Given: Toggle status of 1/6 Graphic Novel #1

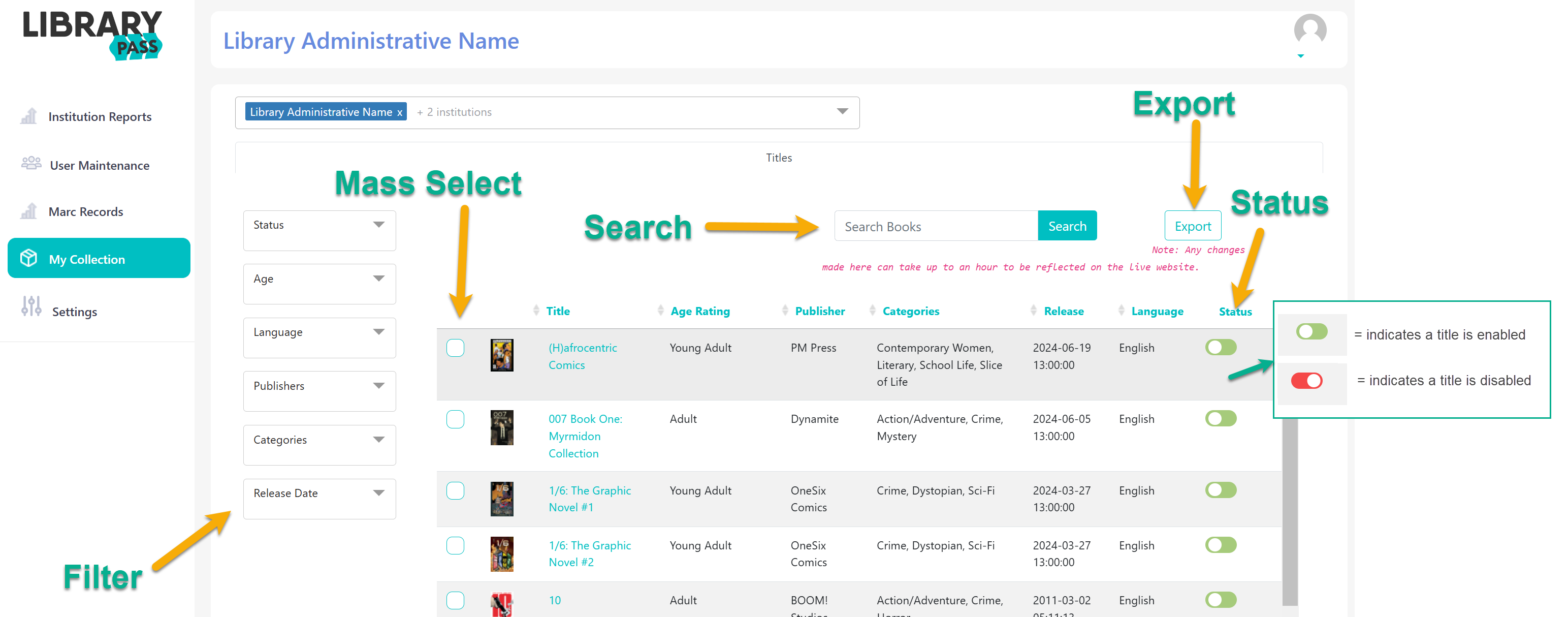Looking at the screenshot, I should [1221, 490].
